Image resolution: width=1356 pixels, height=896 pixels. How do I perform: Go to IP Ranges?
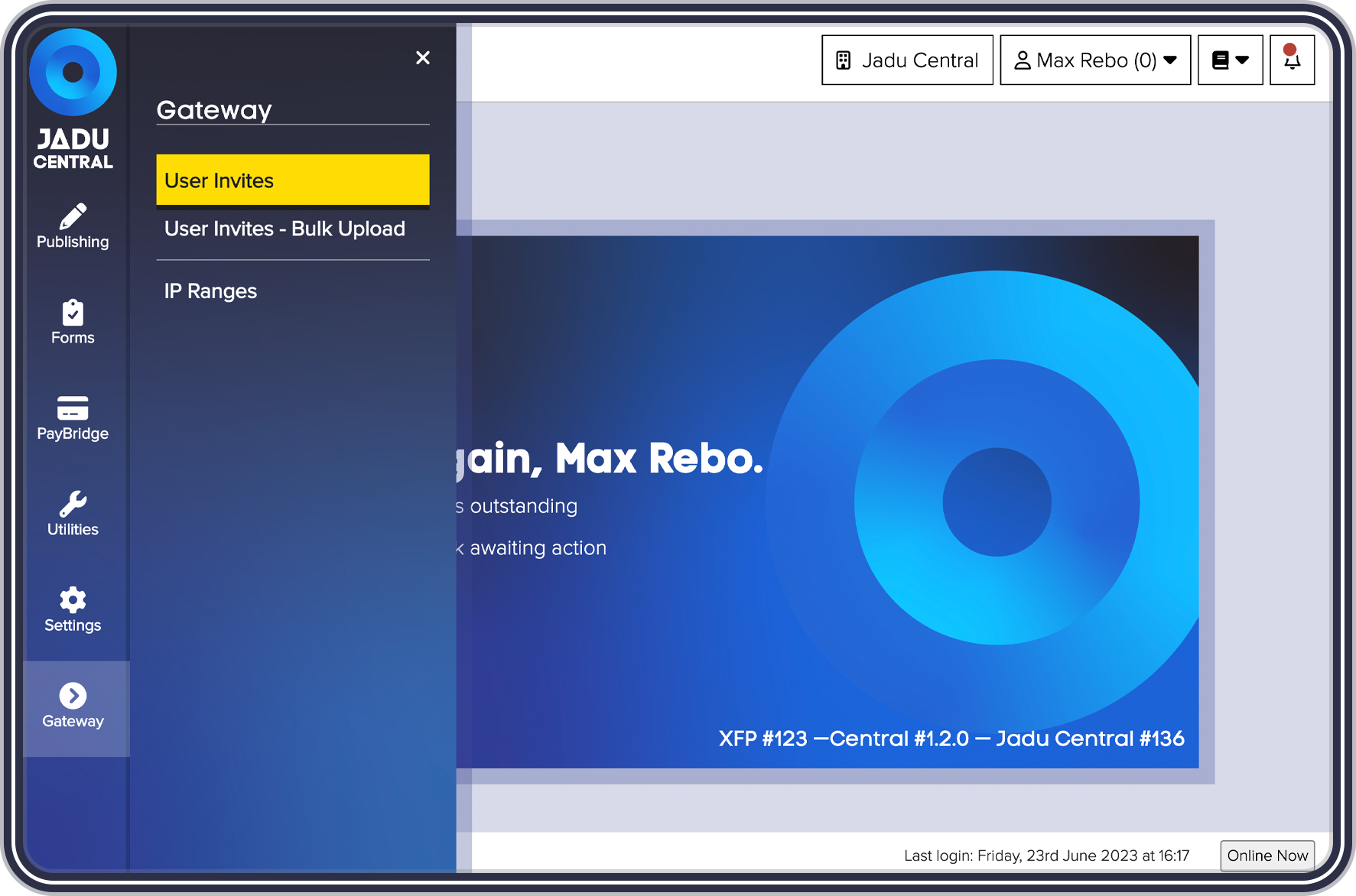click(x=210, y=291)
